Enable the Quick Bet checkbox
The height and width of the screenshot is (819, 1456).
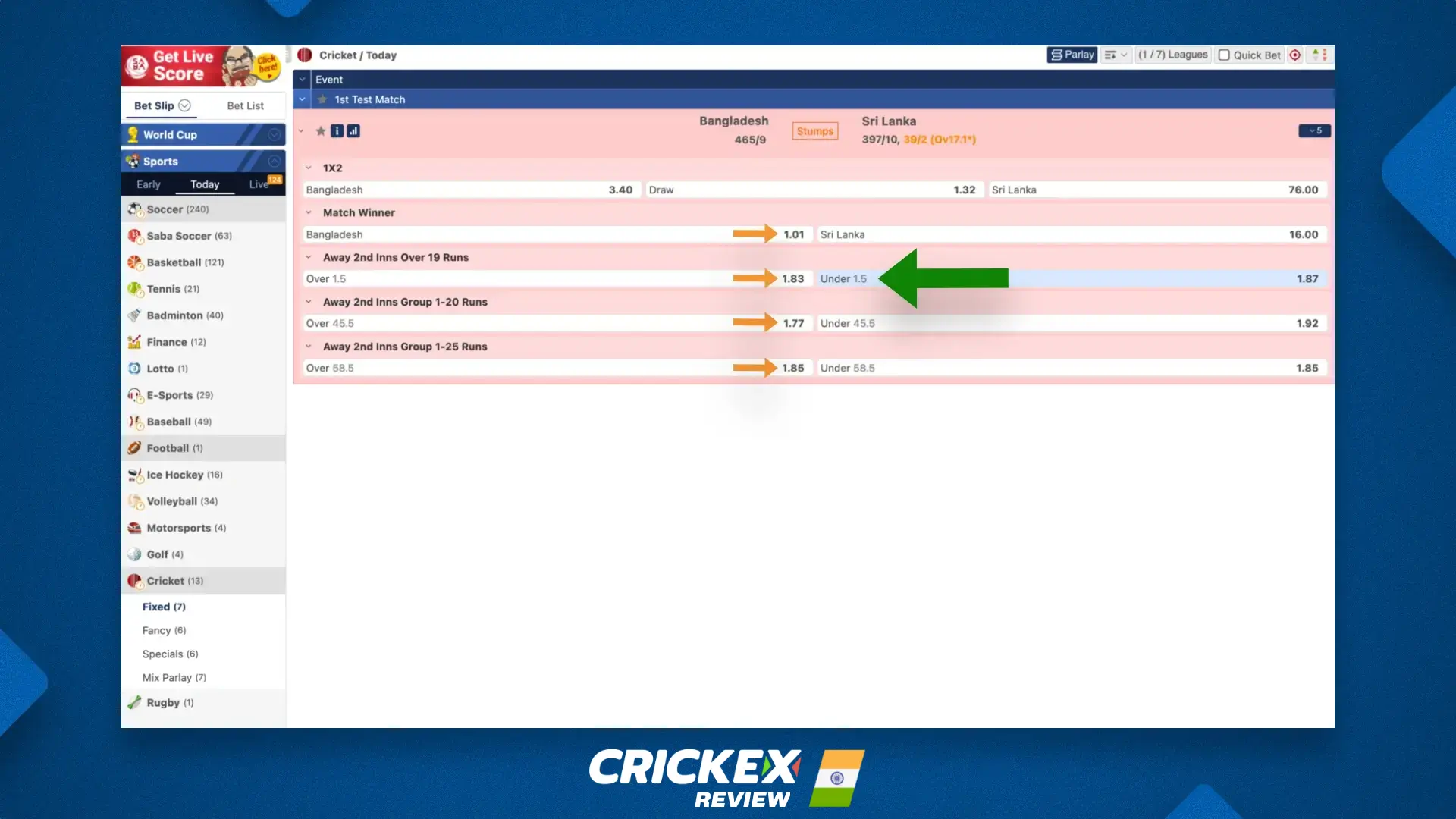(x=1224, y=55)
